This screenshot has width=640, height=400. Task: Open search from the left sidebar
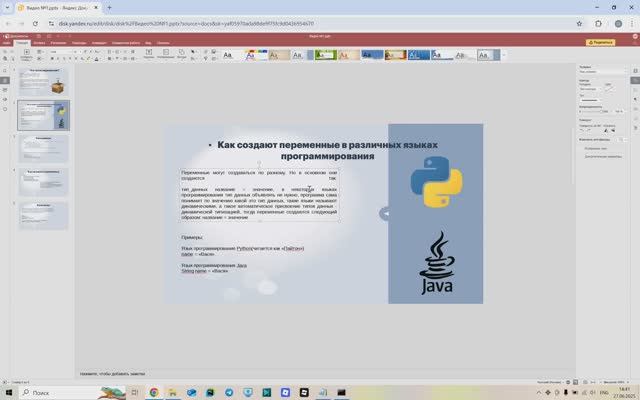tap(5, 71)
